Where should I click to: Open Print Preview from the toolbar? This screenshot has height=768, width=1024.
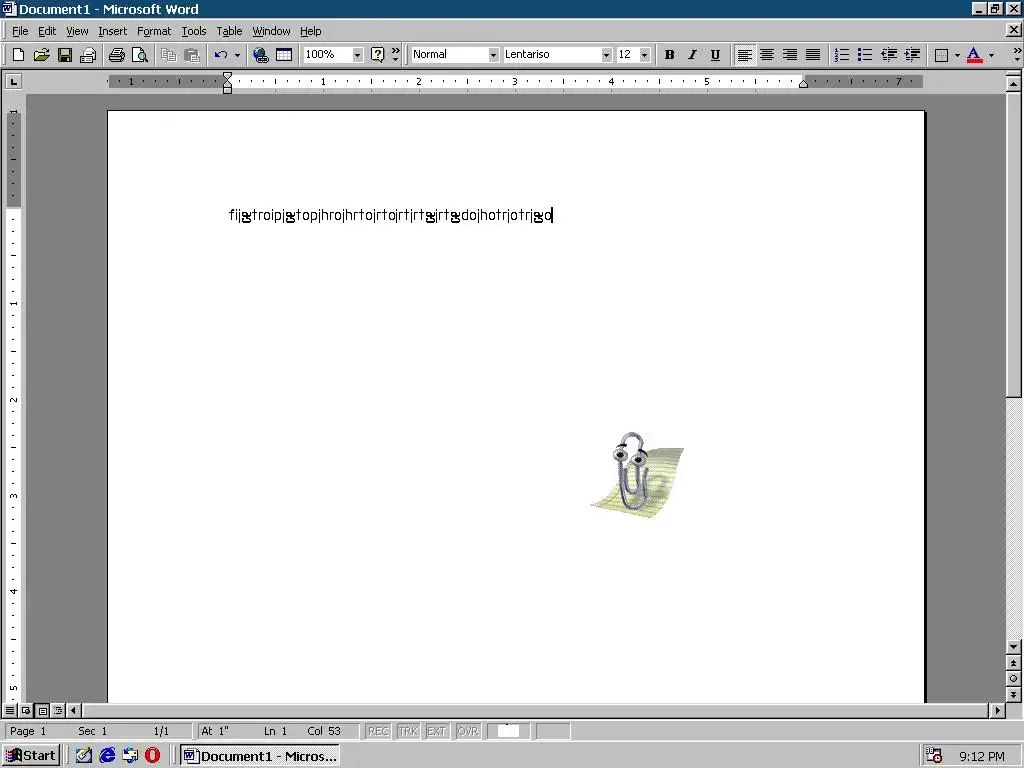pos(139,55)
